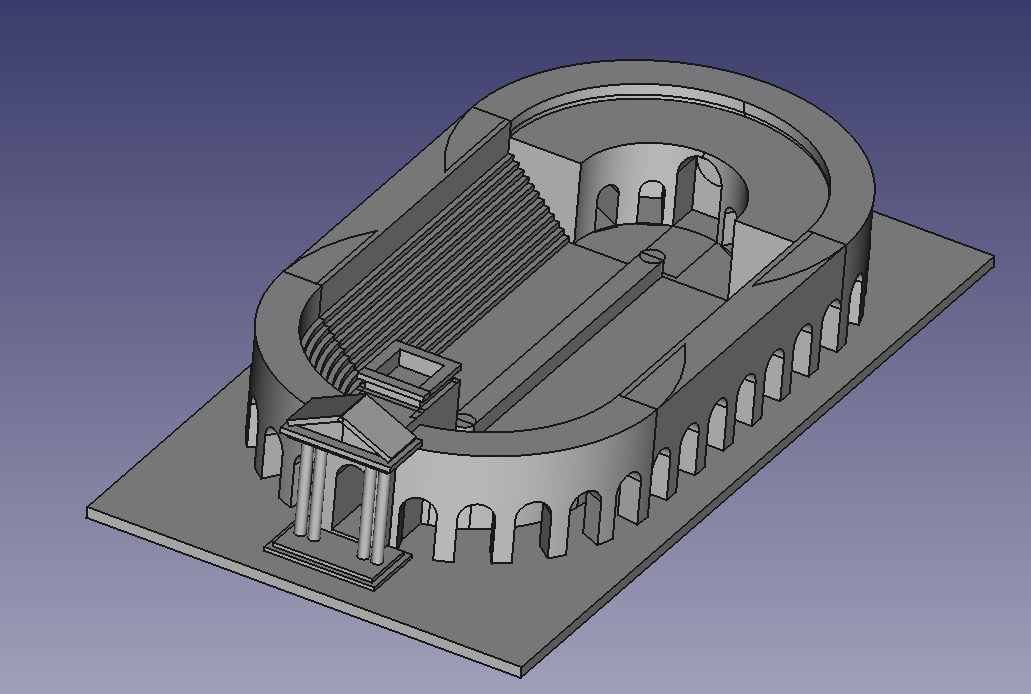Click empty background in the top-left corner
Image resolution: width=1031 pixels, height=694 pixels.
click(60, 50)
